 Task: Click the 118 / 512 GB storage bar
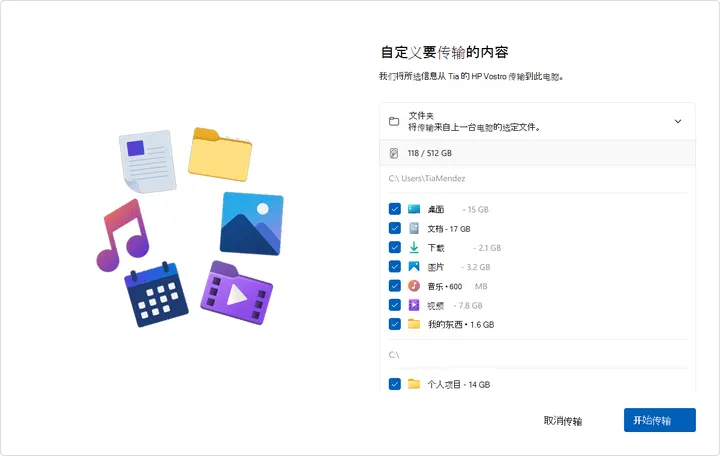[x=537, y=153]
